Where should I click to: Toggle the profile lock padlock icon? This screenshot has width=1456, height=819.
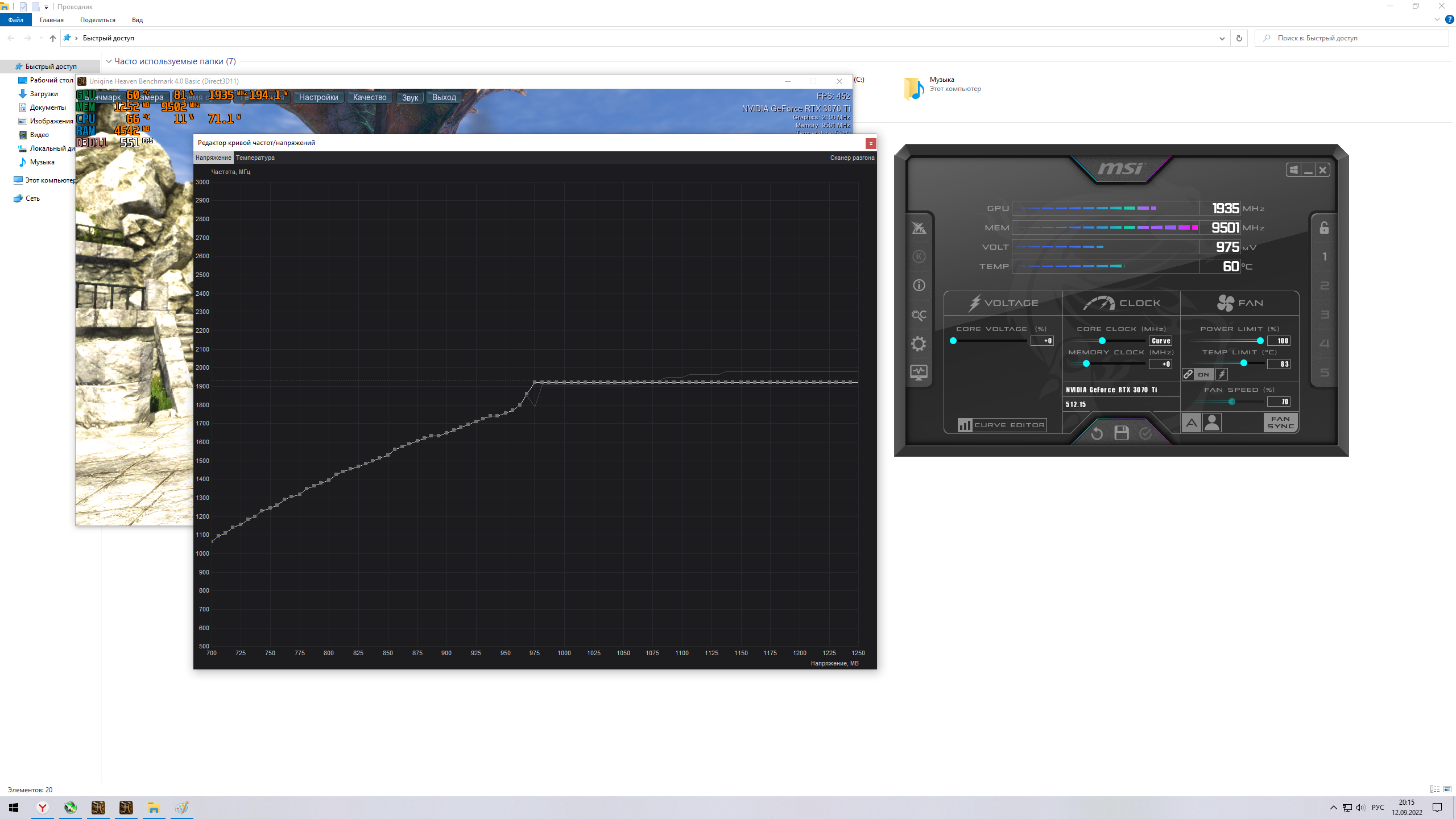pyautogui.click(x=1324, y=228)
